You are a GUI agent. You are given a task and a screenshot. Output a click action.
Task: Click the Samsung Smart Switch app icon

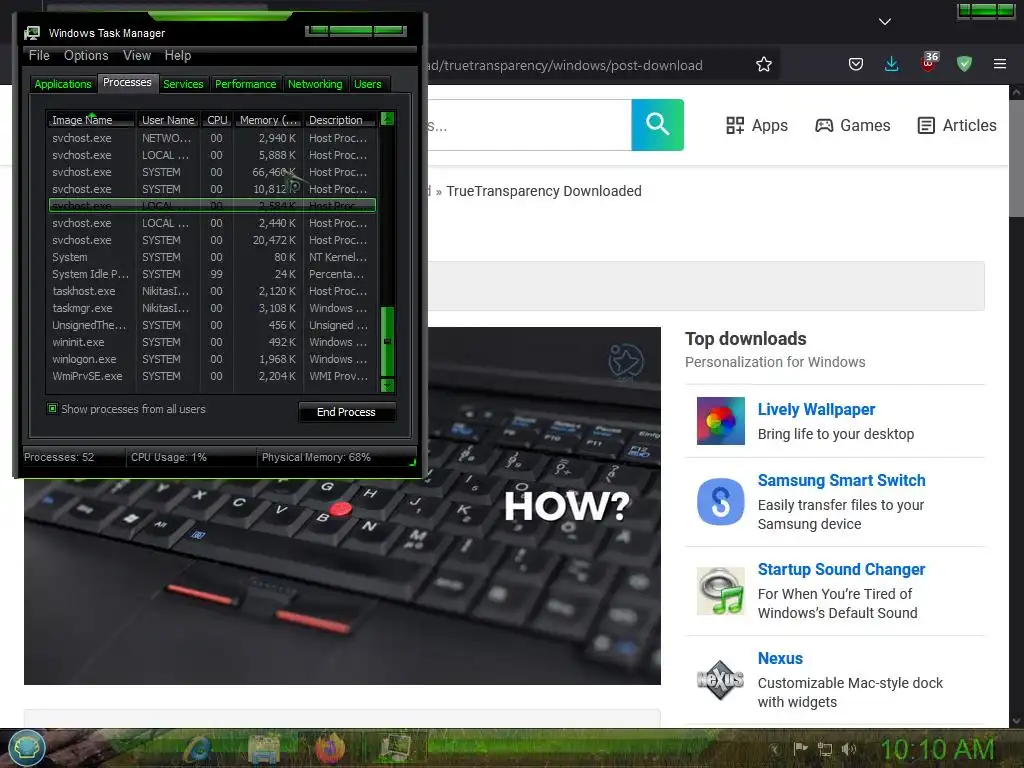tap(720, 502)
